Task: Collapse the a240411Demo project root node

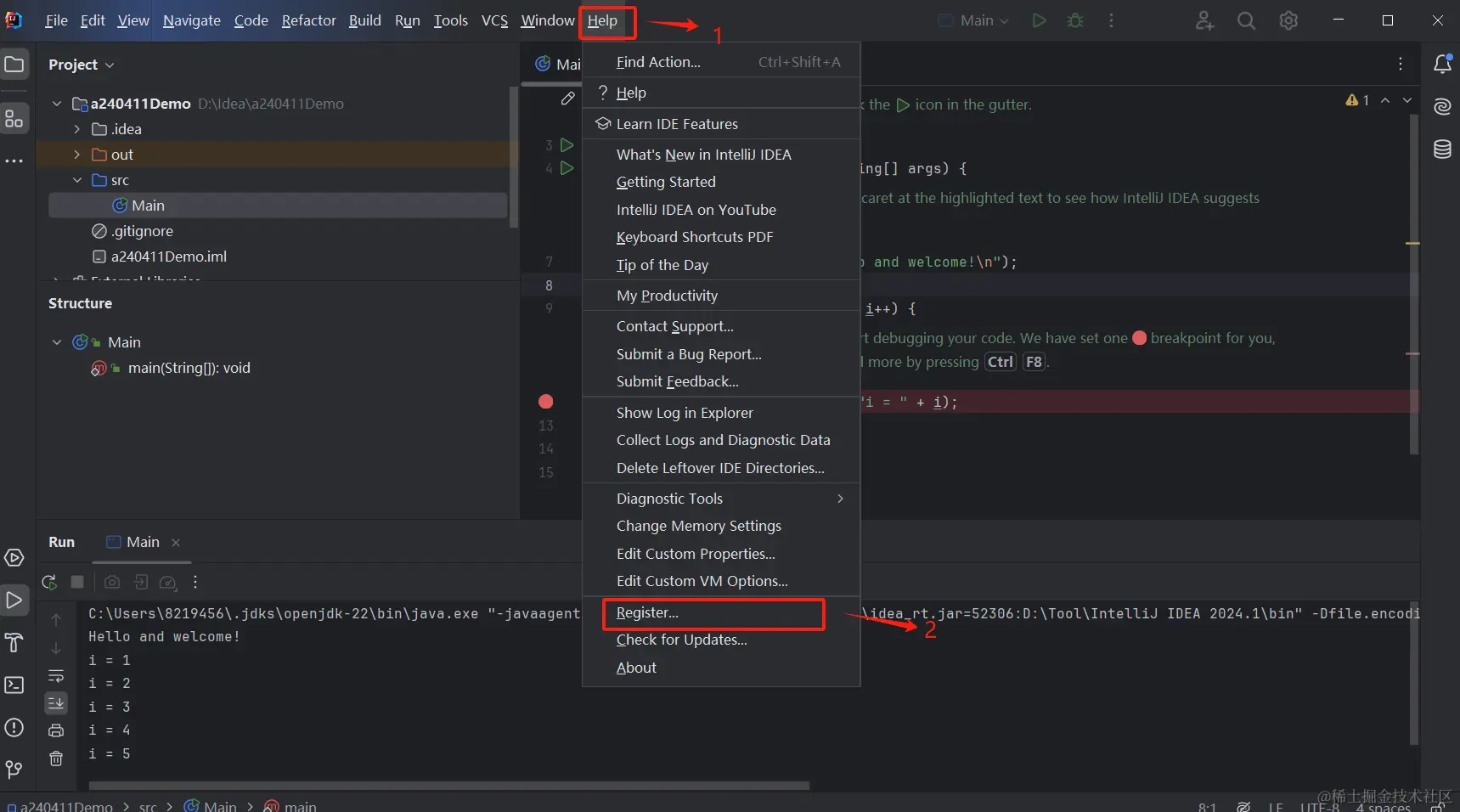Action: (57, 104)
